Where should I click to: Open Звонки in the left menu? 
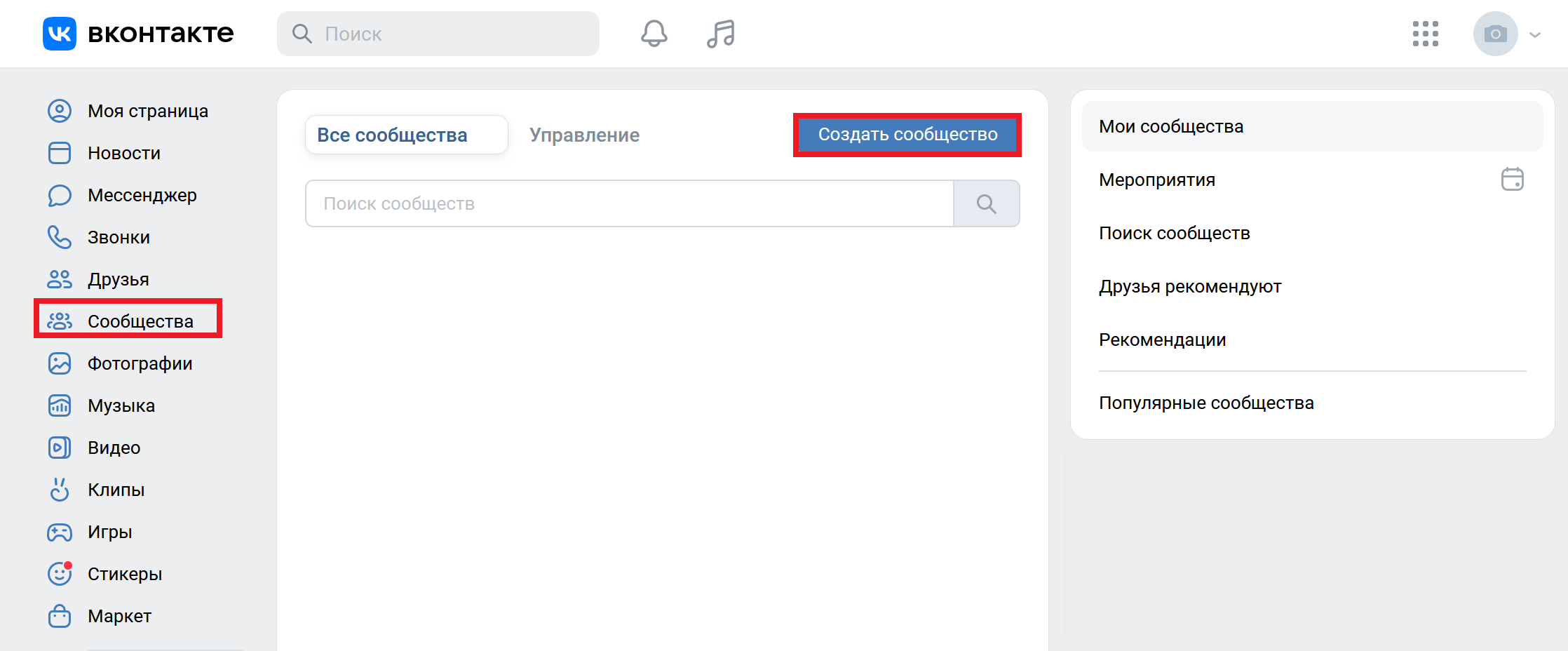[x=119, y=237]
